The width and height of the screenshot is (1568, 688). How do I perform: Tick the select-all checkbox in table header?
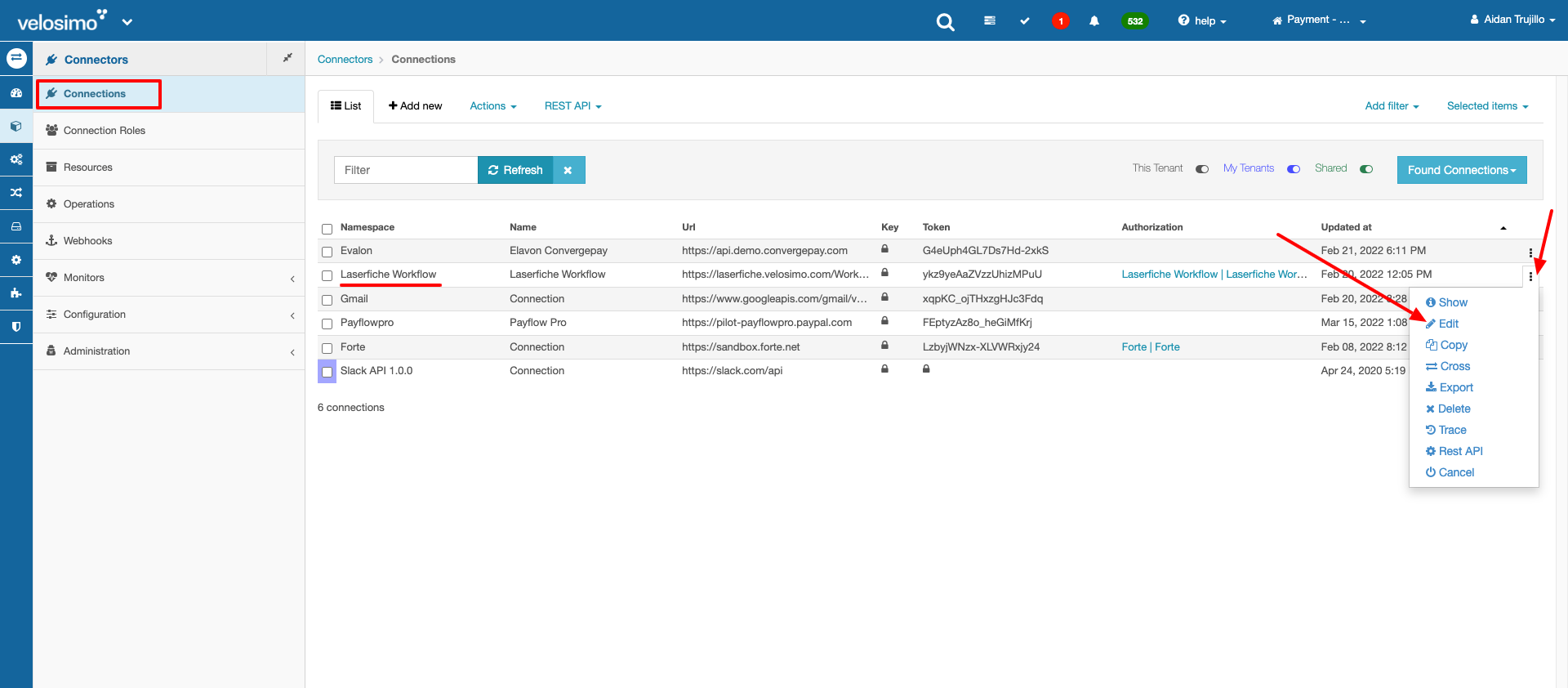[x=327, y=229]
